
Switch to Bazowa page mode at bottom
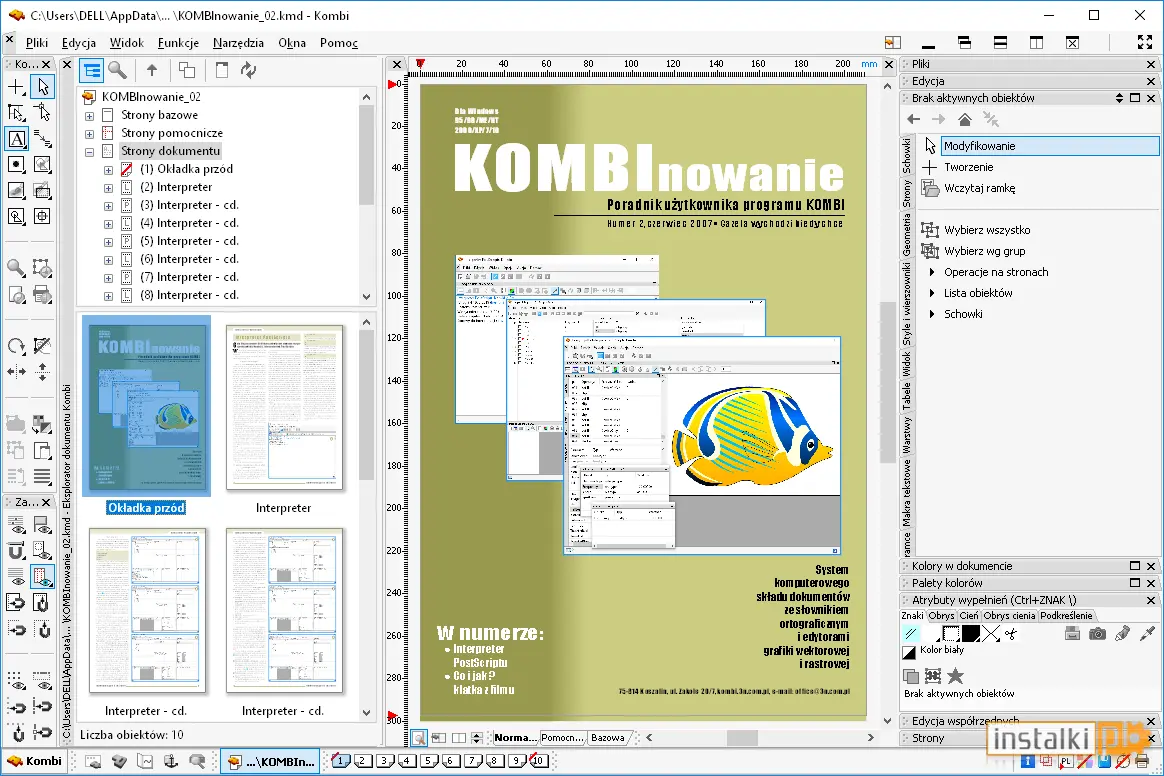[608, 737]
